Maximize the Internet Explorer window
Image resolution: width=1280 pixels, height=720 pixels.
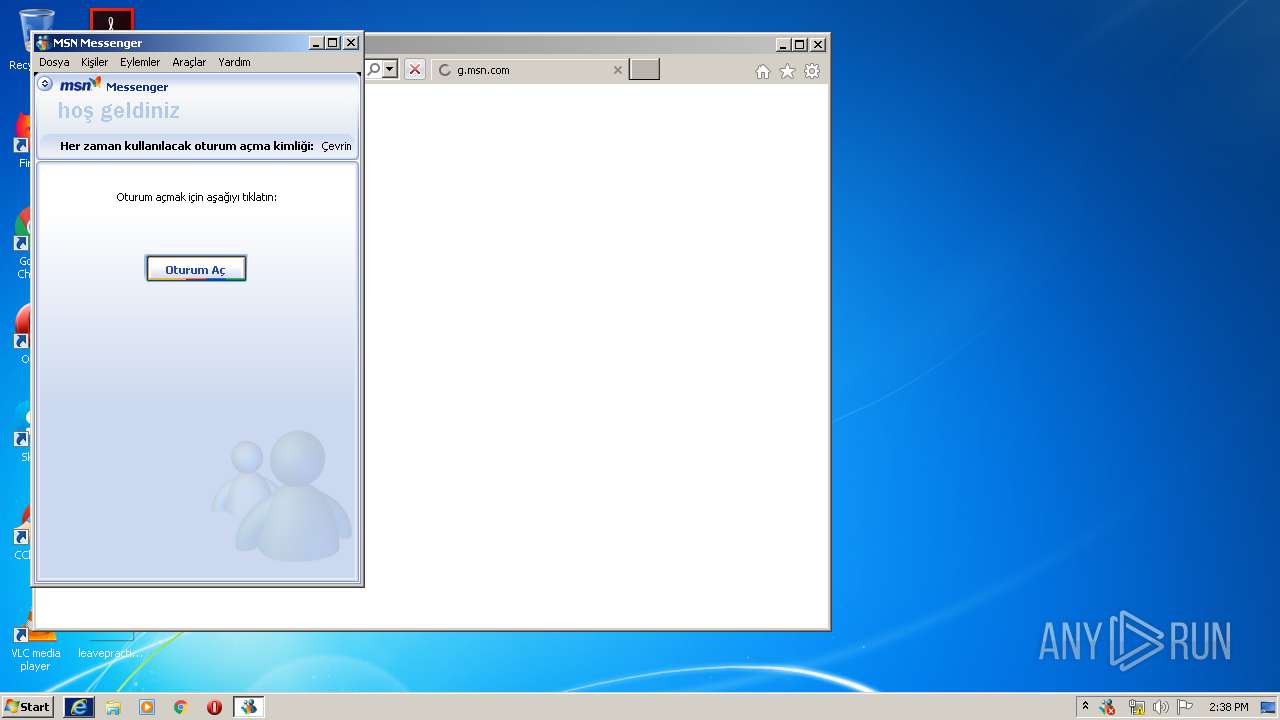pos(799,44)
